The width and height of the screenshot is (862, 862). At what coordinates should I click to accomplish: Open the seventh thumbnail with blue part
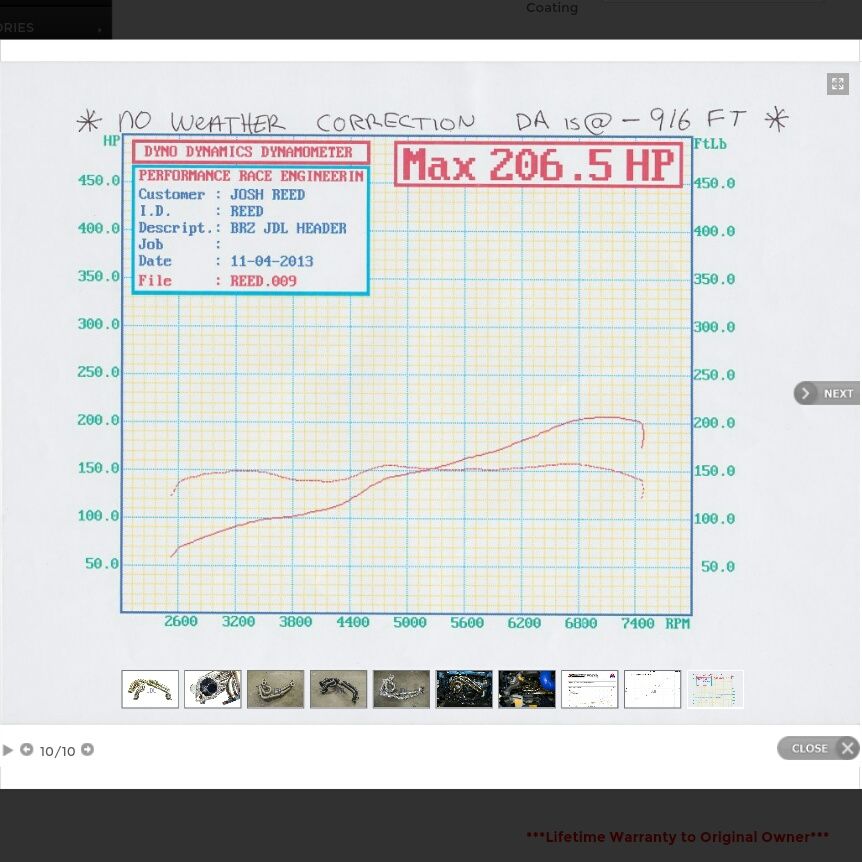(x=527, y=689)
